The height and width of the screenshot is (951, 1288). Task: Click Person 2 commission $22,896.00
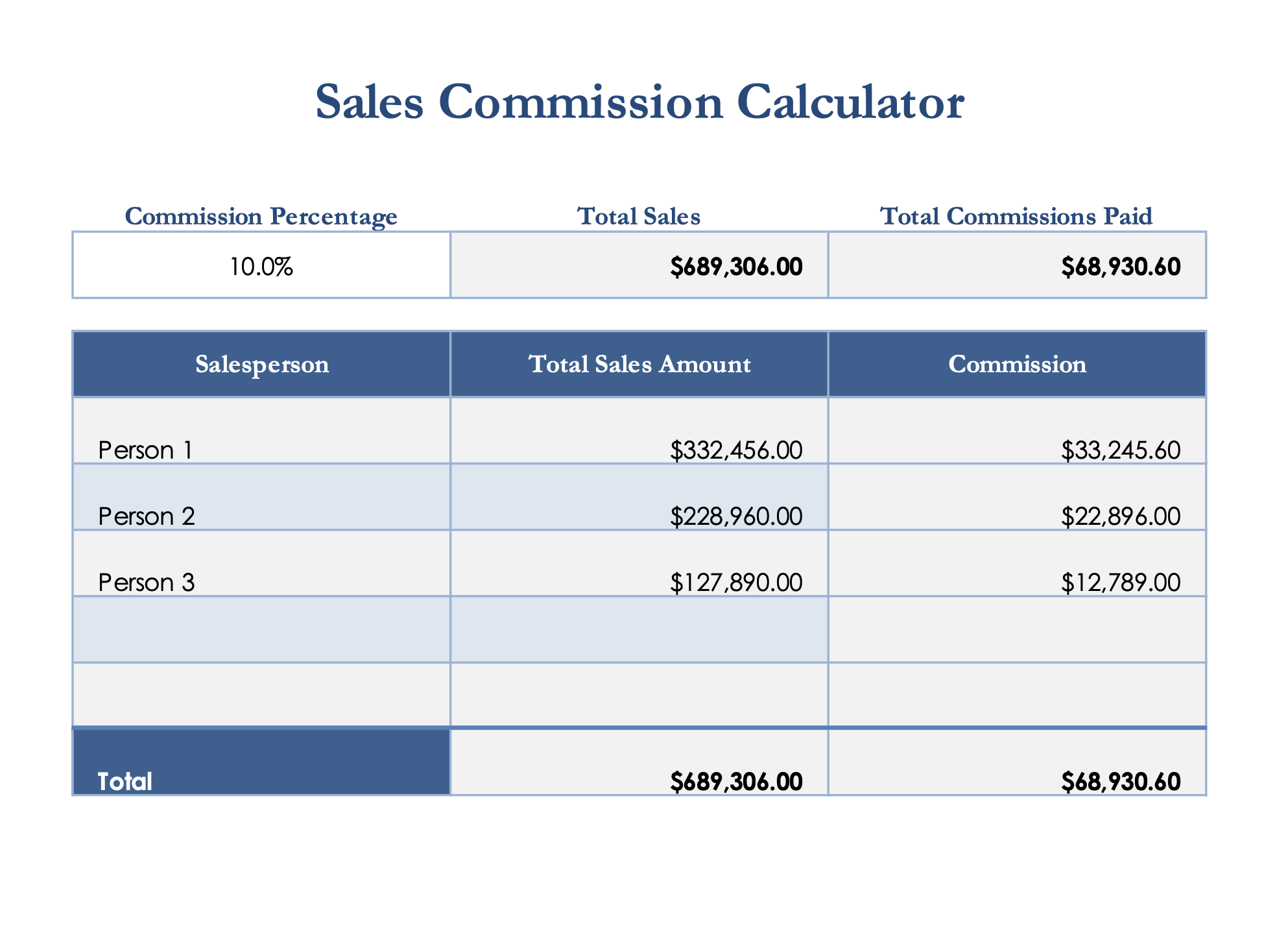[1121, 516]
